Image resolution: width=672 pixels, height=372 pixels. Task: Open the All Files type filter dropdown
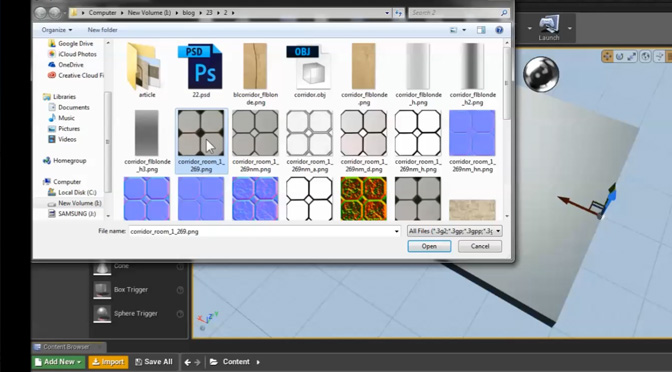click(454, 231)
